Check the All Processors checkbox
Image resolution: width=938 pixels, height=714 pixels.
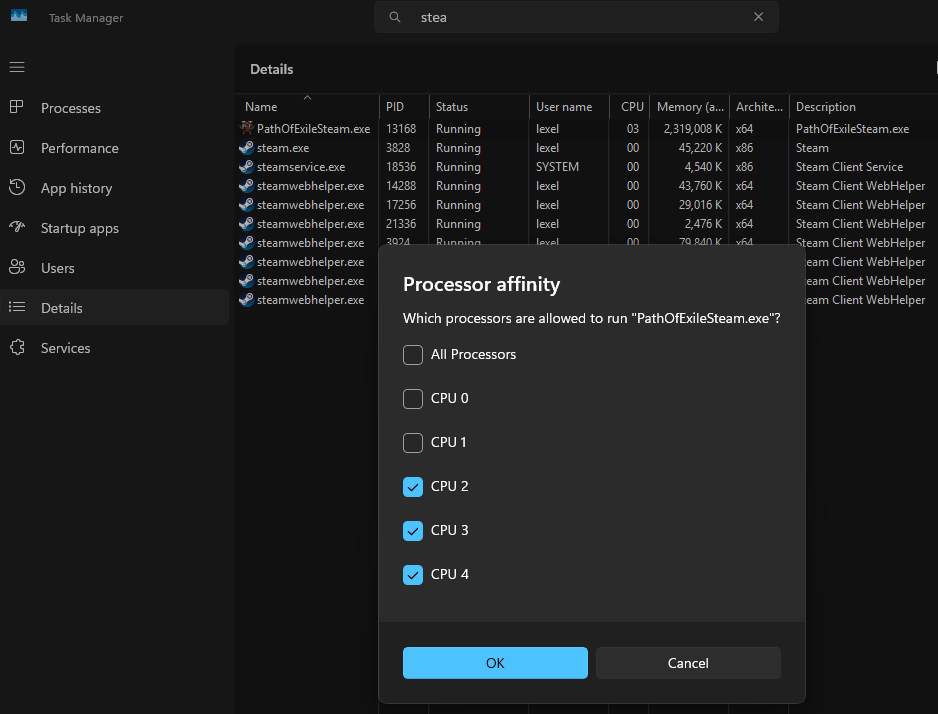(413, 355)
